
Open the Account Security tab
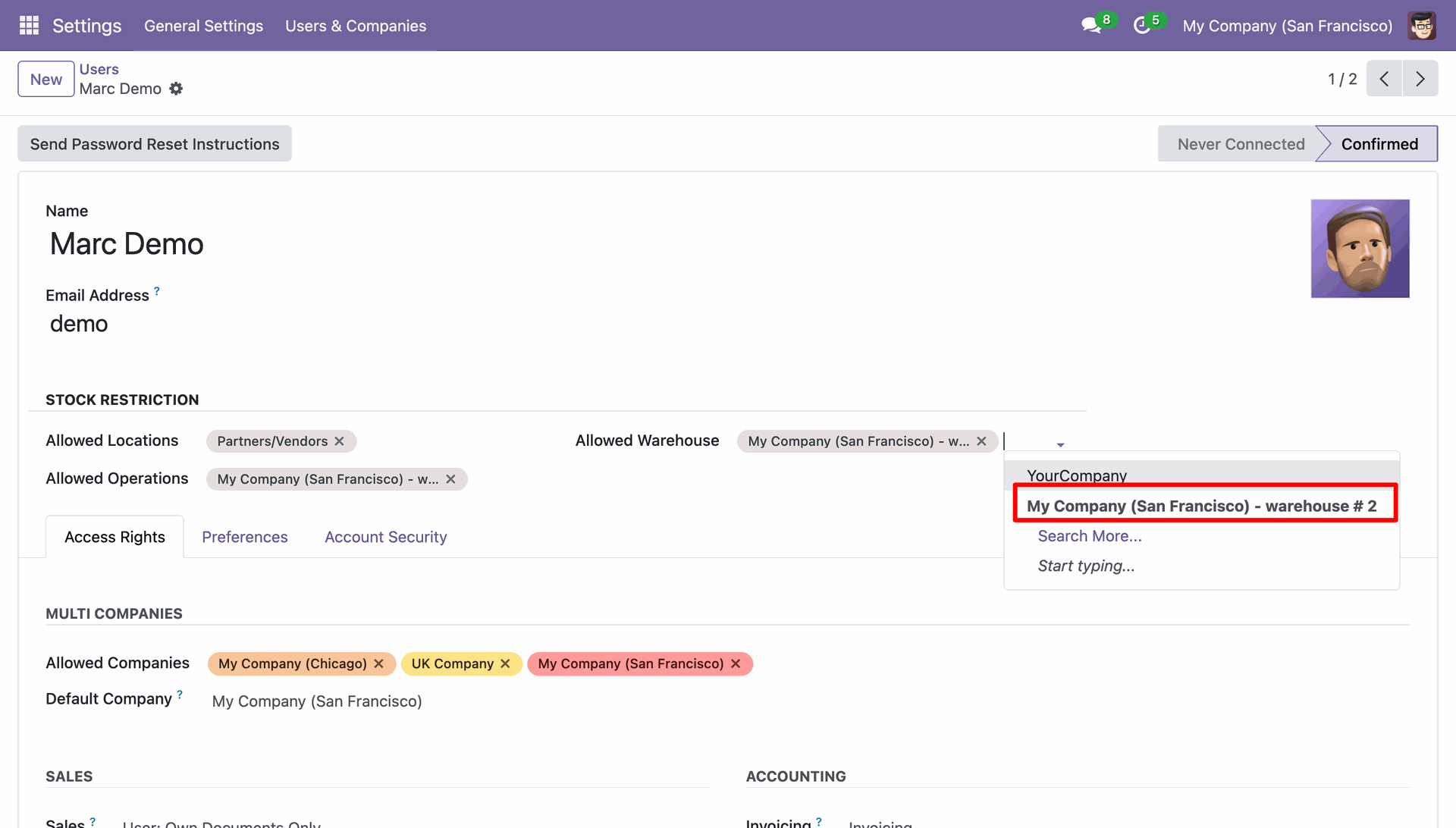tap(385, 537)
